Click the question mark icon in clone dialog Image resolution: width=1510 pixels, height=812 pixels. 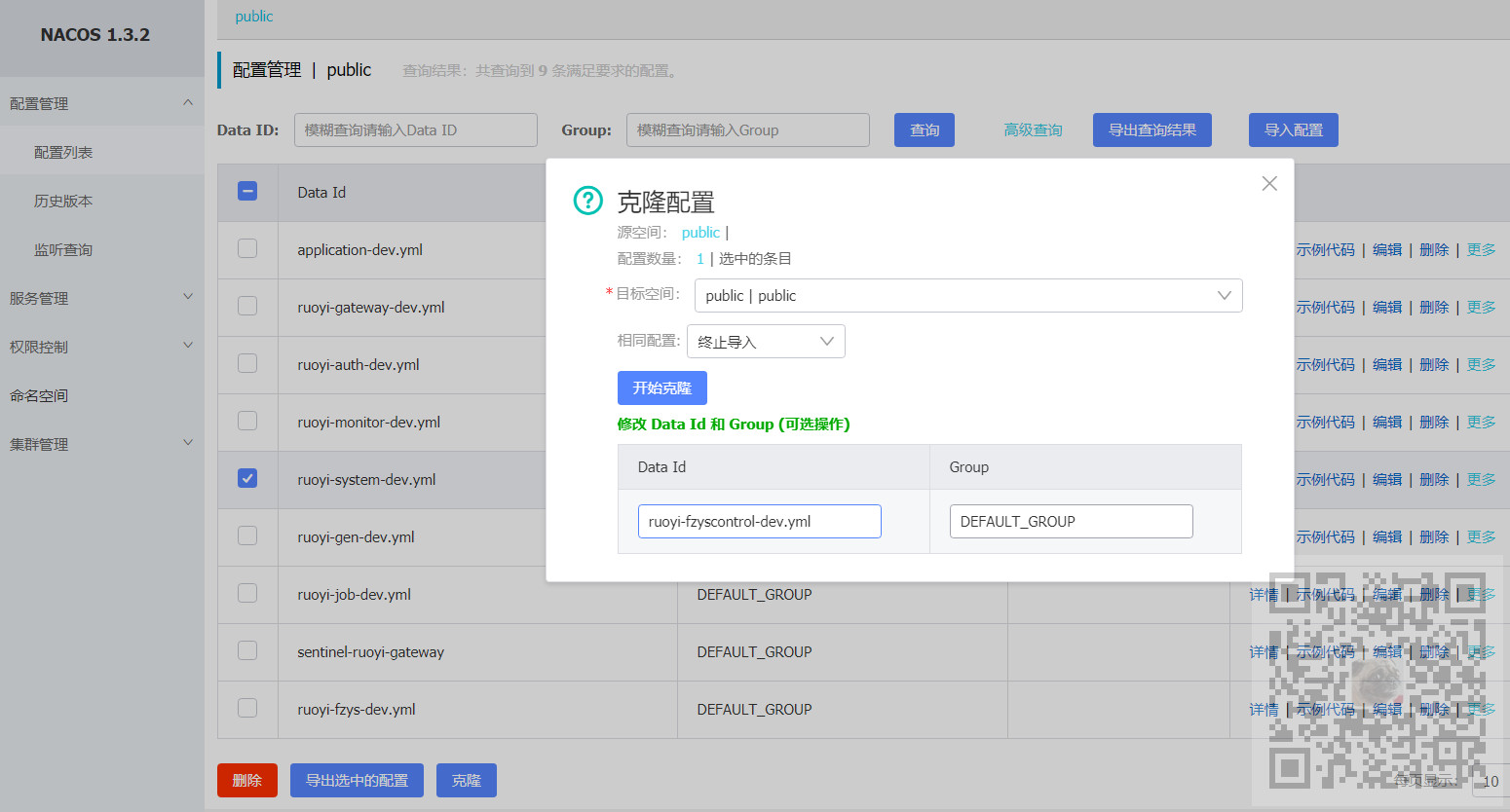point(588,201)
